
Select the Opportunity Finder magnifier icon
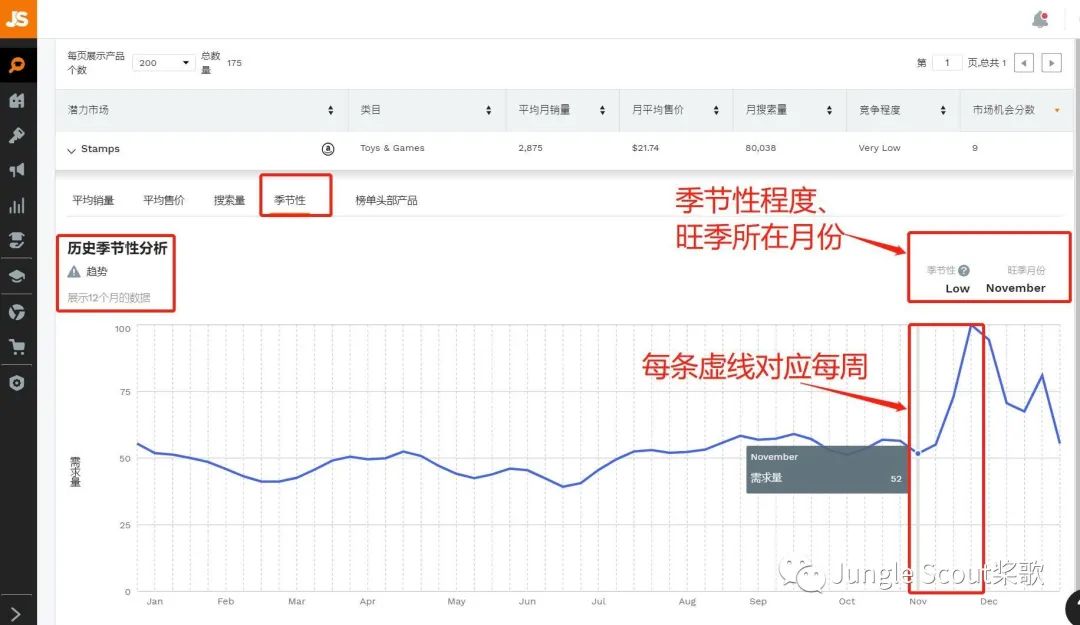[x=18, y=65]
